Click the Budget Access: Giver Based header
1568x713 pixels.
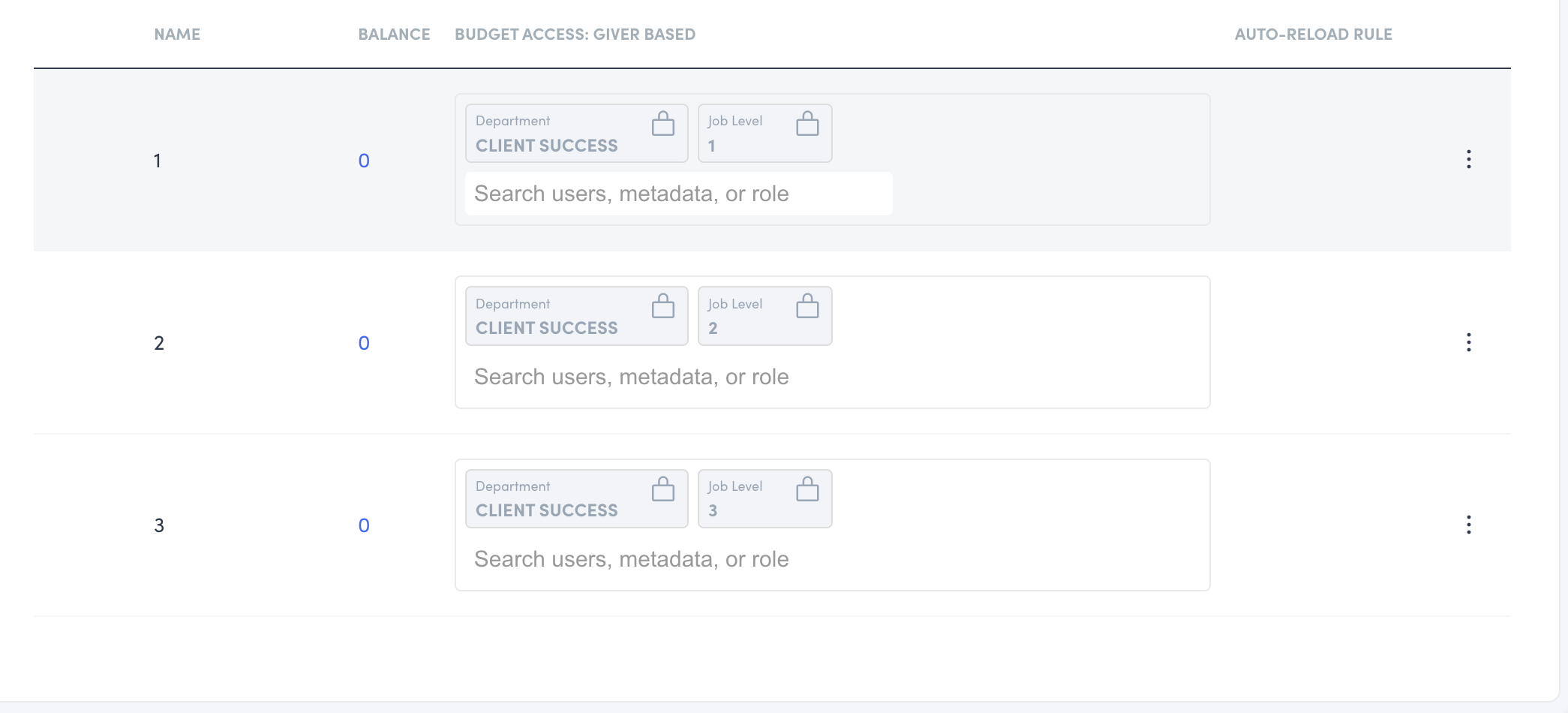(x=575, y=35)
